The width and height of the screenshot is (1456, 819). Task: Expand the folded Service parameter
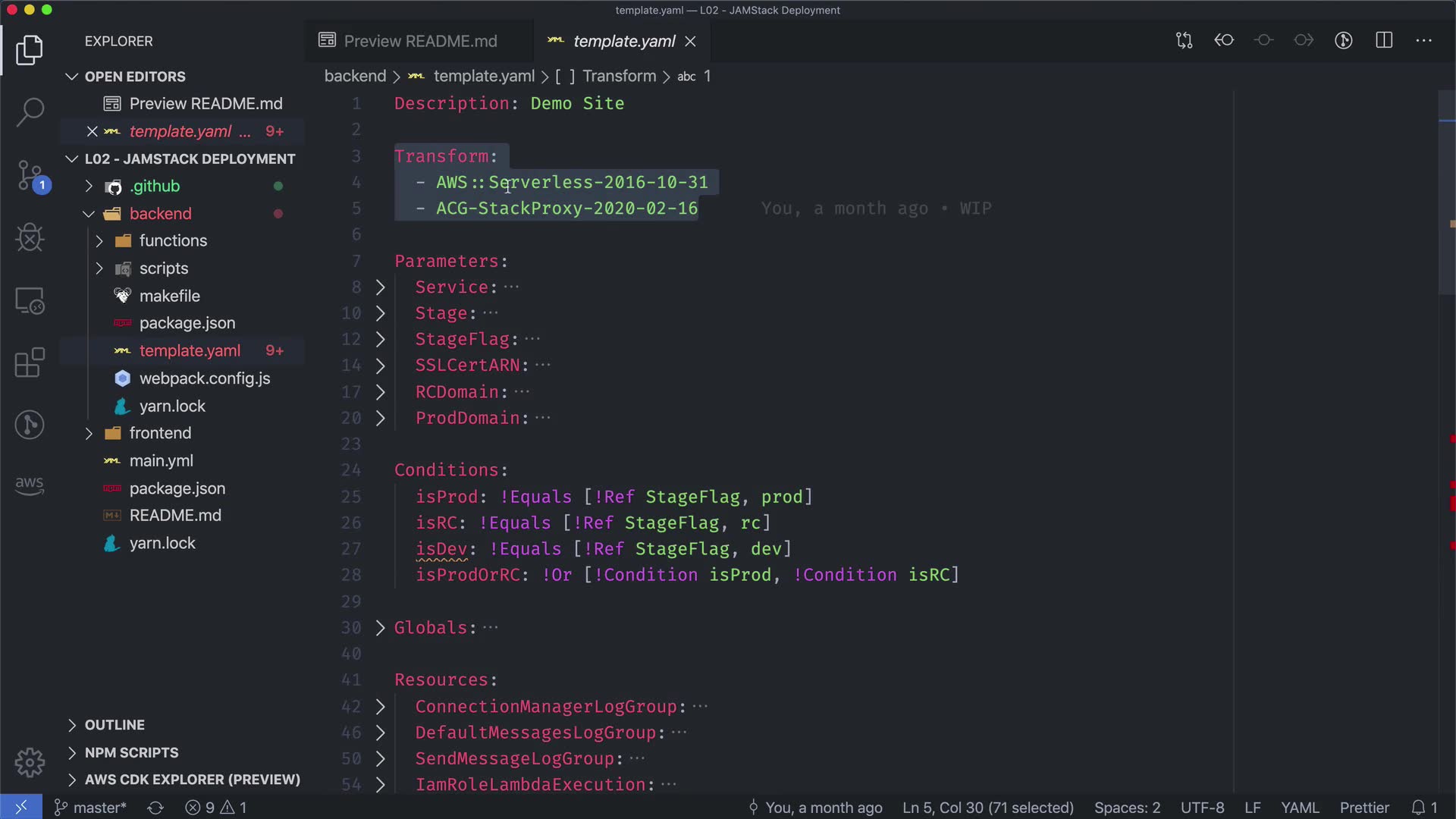tap(381, 287)
